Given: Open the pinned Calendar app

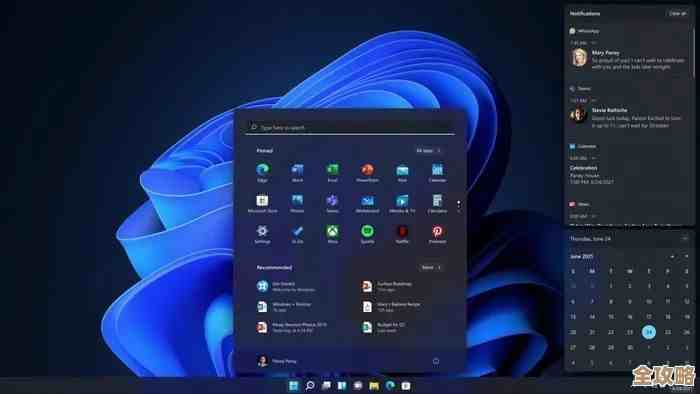Looking at the screenshot, I should [438, 172].
